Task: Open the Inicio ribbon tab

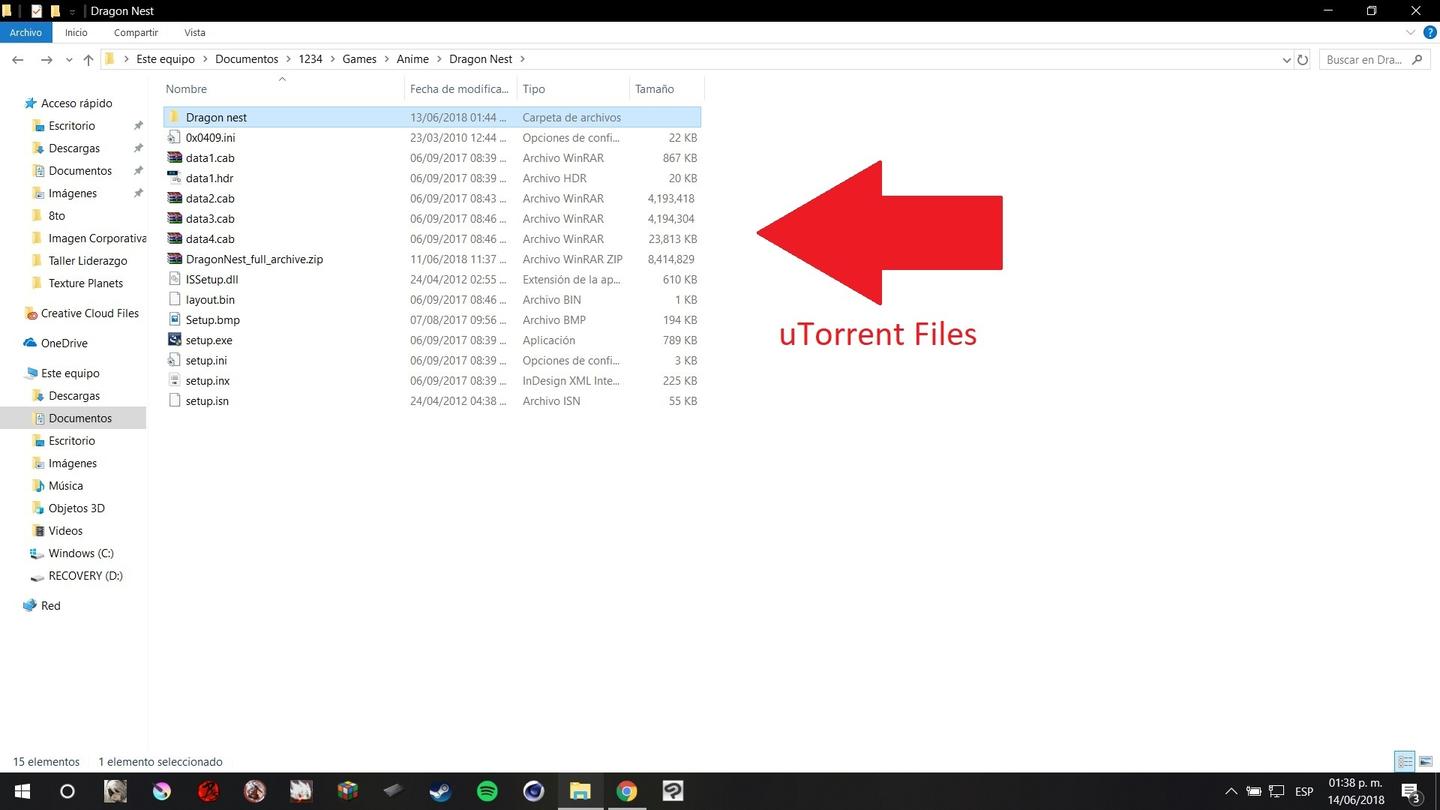Action: [x=76, y=32]
